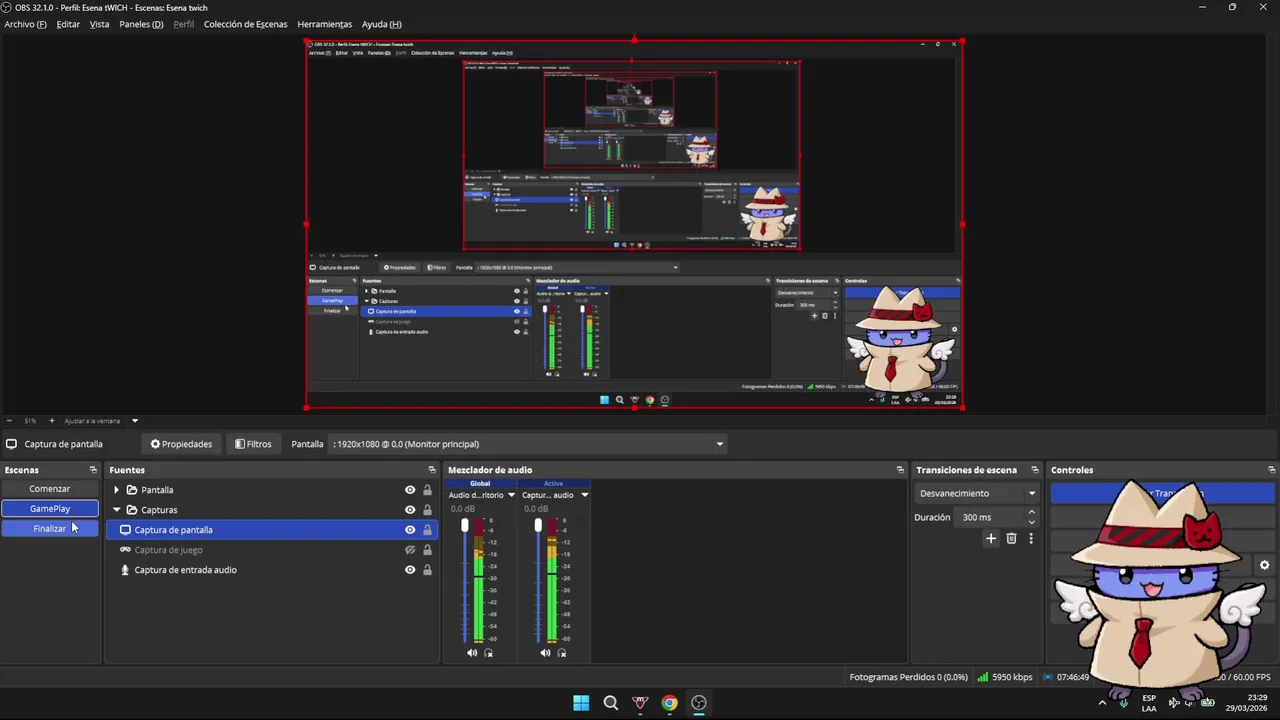Open the Paneles menu
Screen dimensions: 1280x720
click(x=141, y=24)
